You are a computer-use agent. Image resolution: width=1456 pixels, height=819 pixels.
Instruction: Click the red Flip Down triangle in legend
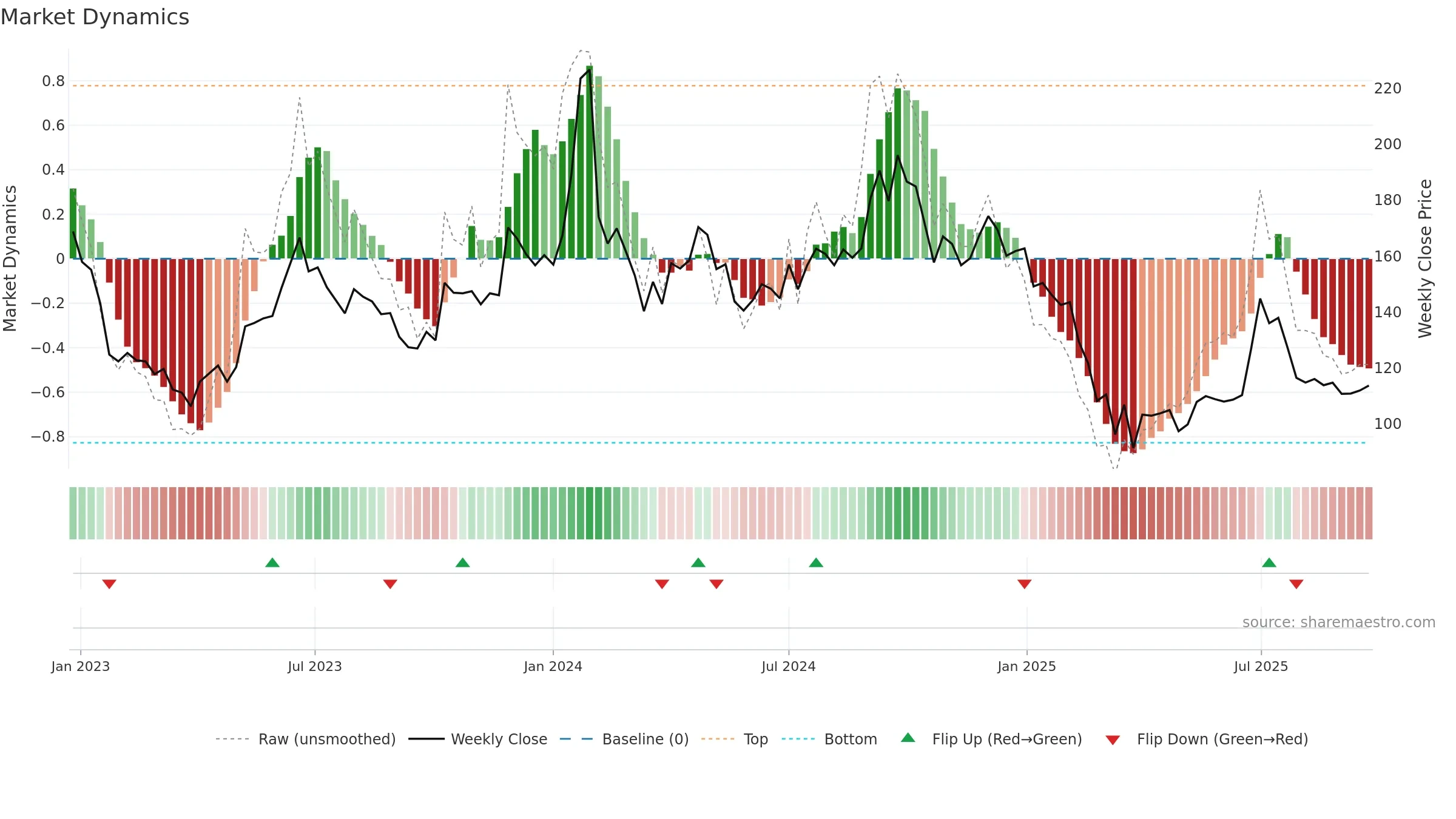1113,740
